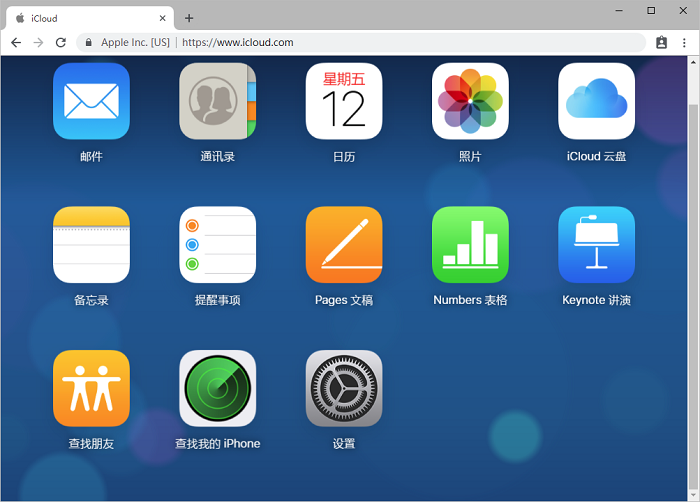Click the browser forward arrow
This screenshot has height=502, width=700.
pos(38,42)
